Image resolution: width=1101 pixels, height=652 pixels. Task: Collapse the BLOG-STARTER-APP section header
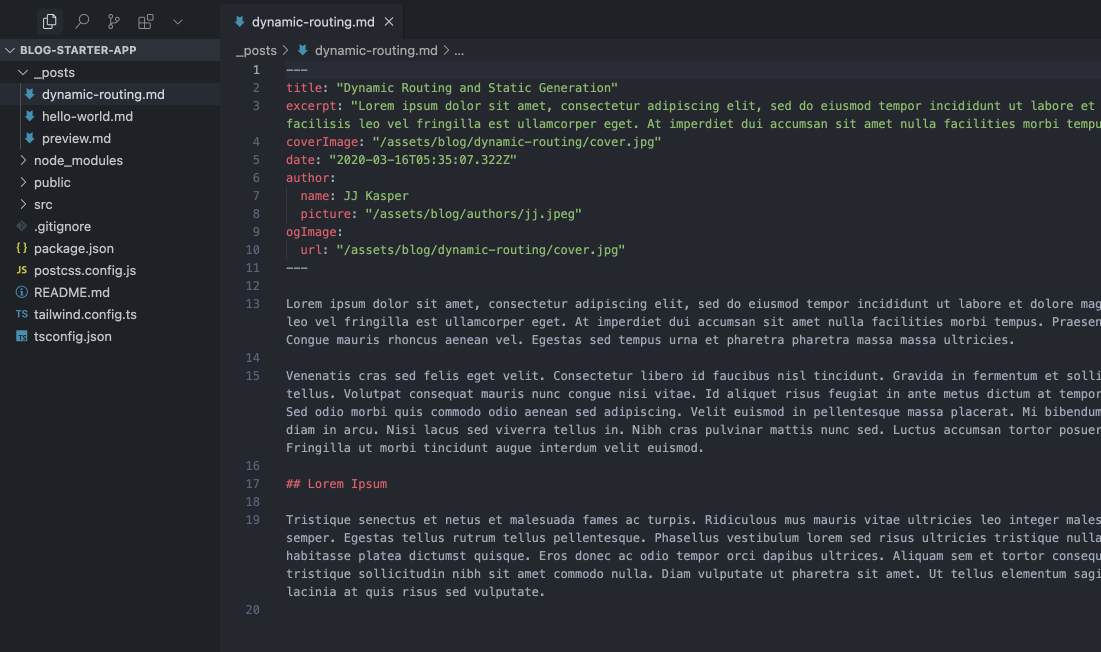78,50
